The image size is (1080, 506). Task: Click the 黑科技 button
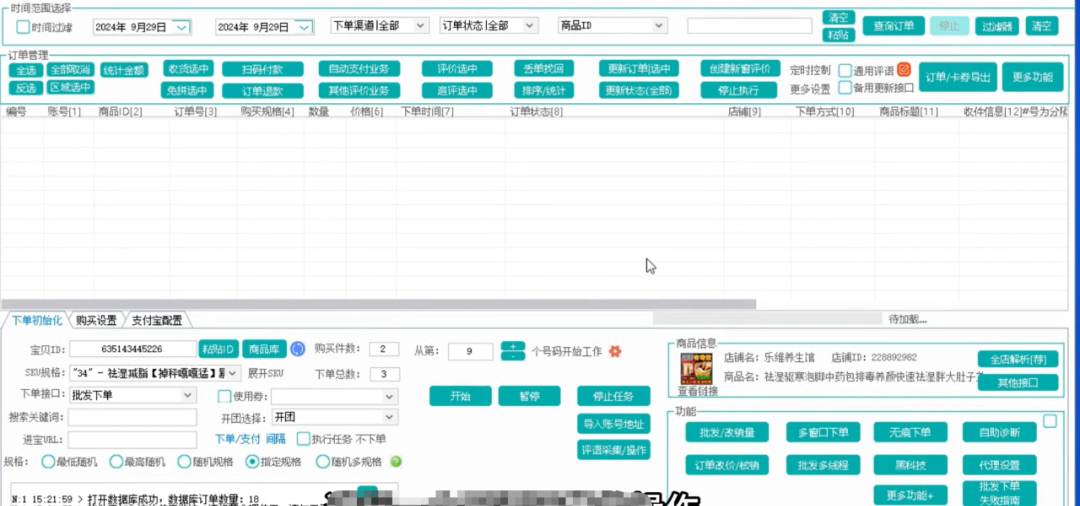pyautogui.click(x=911, y=465)
